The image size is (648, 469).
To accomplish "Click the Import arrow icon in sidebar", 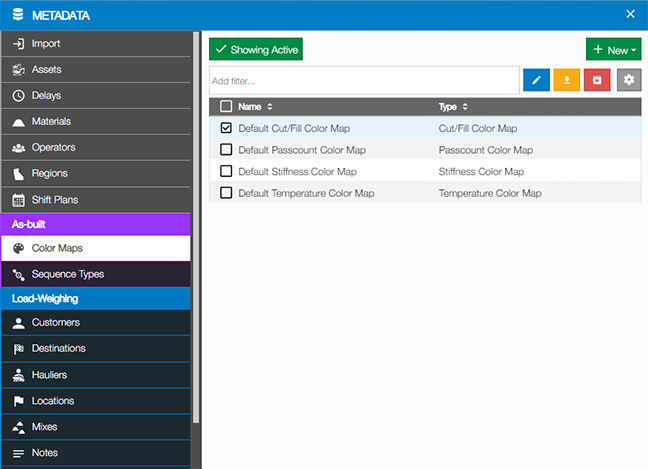I will (18, 43).
